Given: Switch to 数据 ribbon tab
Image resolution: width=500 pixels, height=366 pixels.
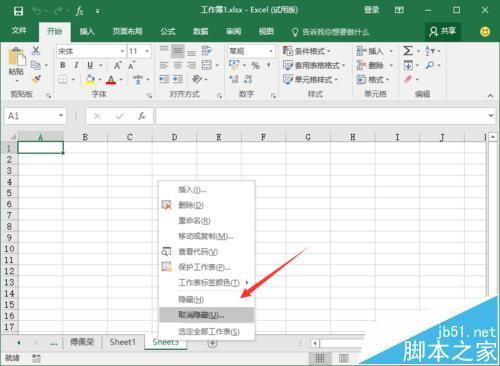Looking at the screenshot, I should tap(201, 32).
